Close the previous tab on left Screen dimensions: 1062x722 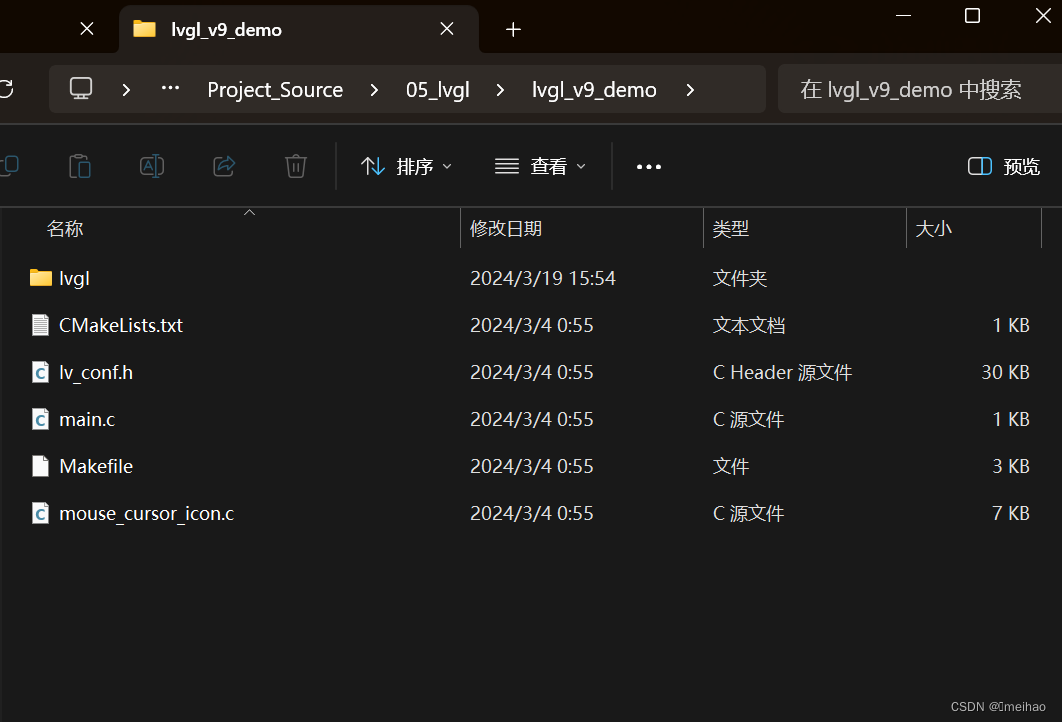click(x=87, y=28)
